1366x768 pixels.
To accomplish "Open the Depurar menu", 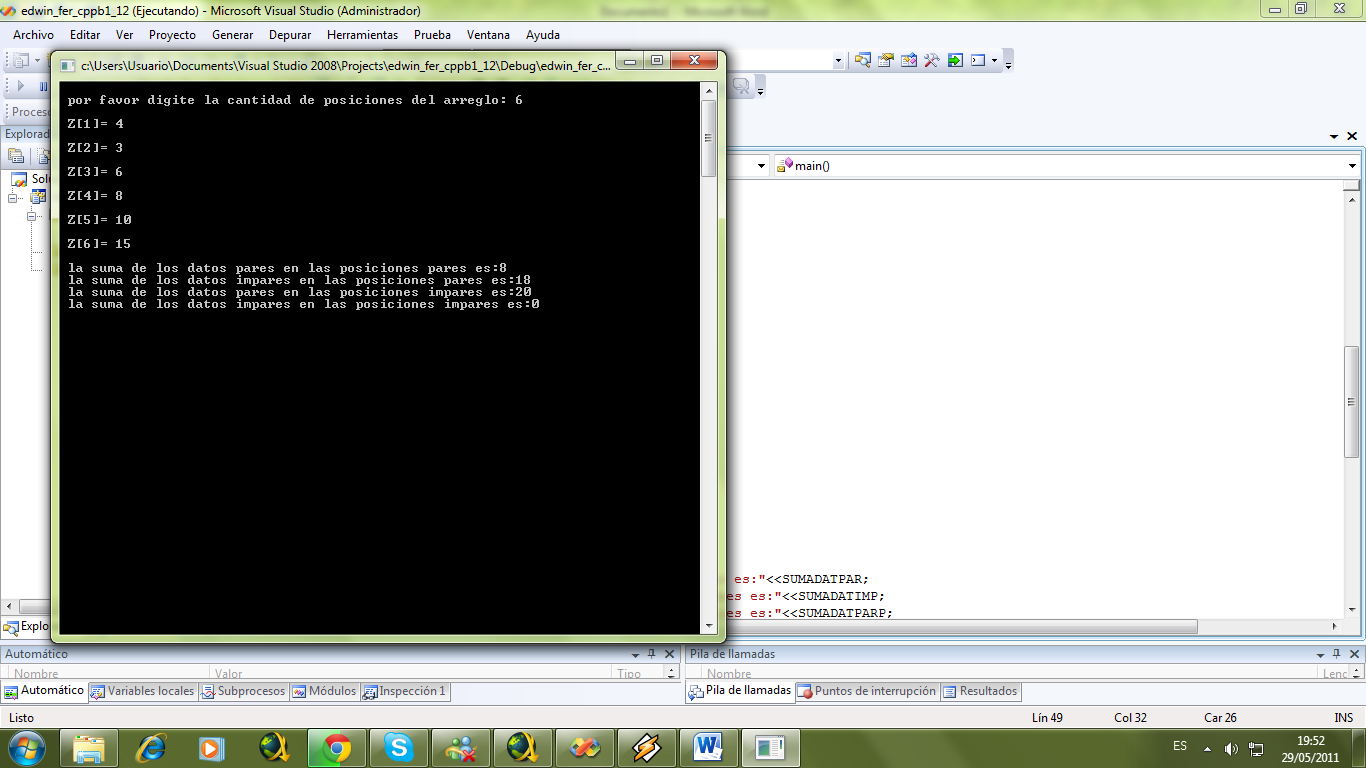I will click(290, 35).
